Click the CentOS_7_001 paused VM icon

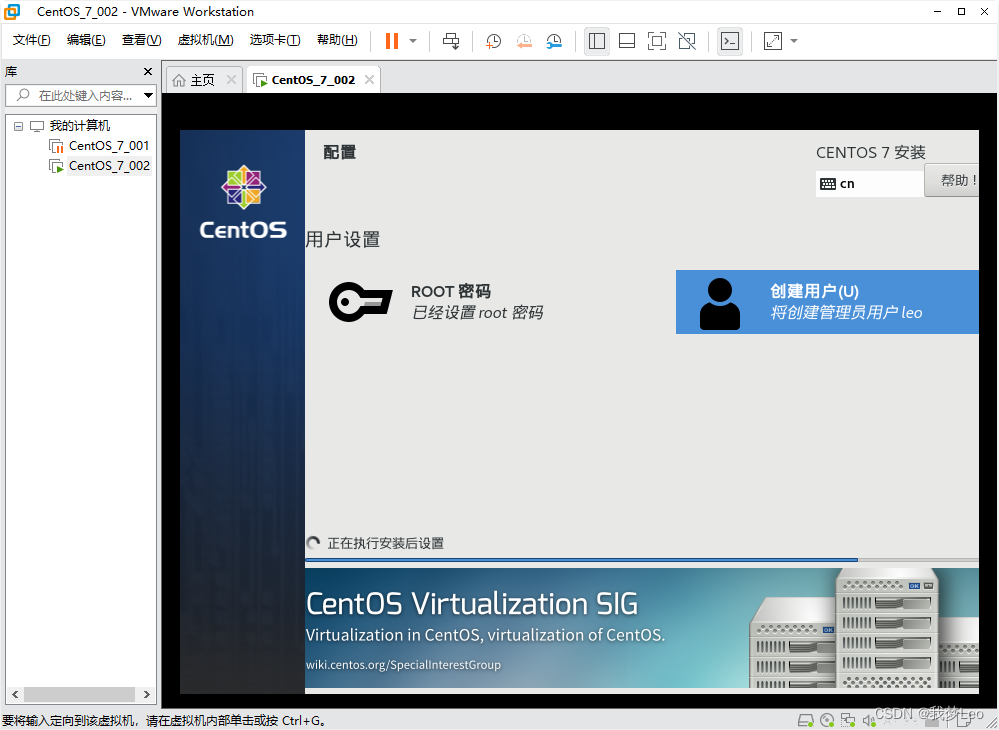(x=57, y=147)
